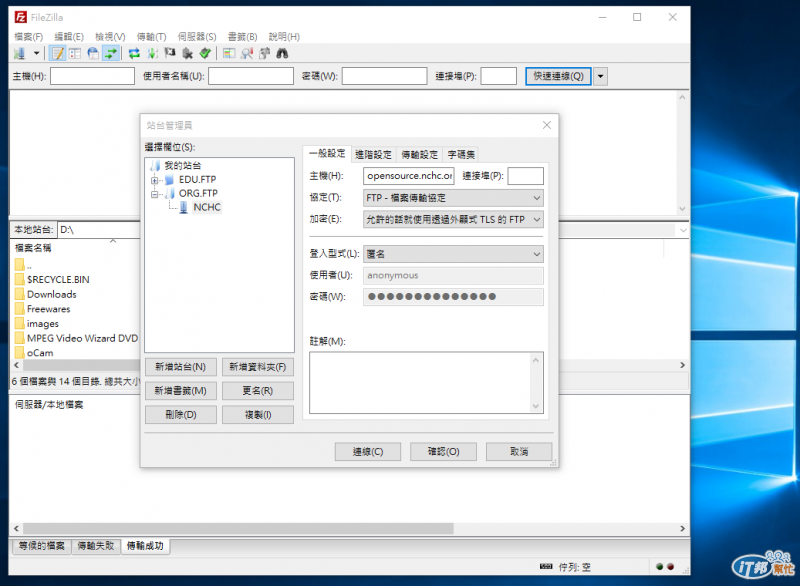Viewport: 800px width, 586px height.
Task: Switch to the 等候的檔案 queue tab
Action: click(x=42, y=546)
